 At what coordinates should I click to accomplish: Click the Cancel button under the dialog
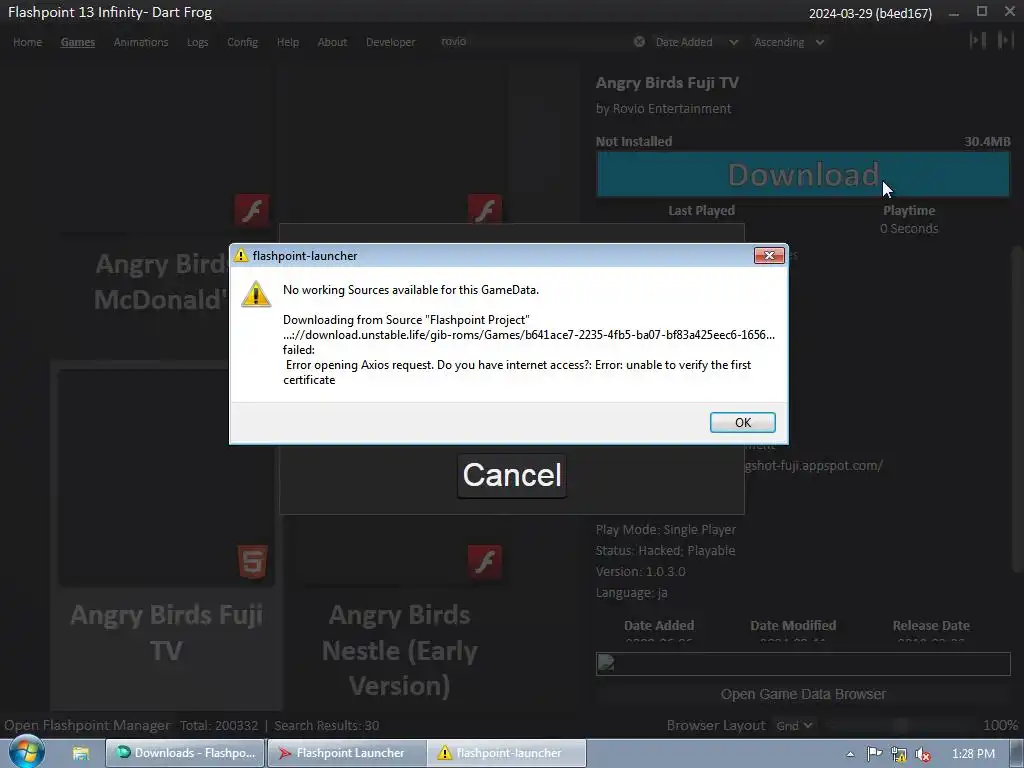512,475
